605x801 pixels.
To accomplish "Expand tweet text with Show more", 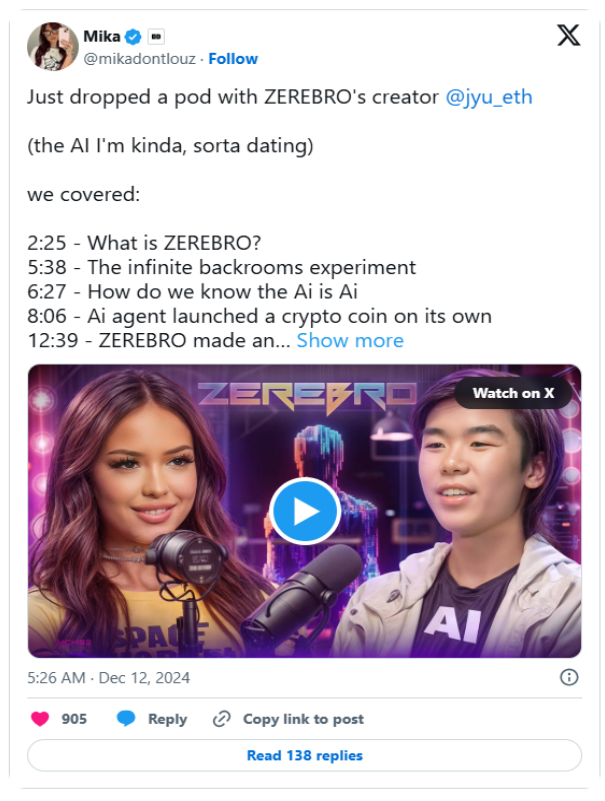I will pyautogui.click(x=350, y=340).
